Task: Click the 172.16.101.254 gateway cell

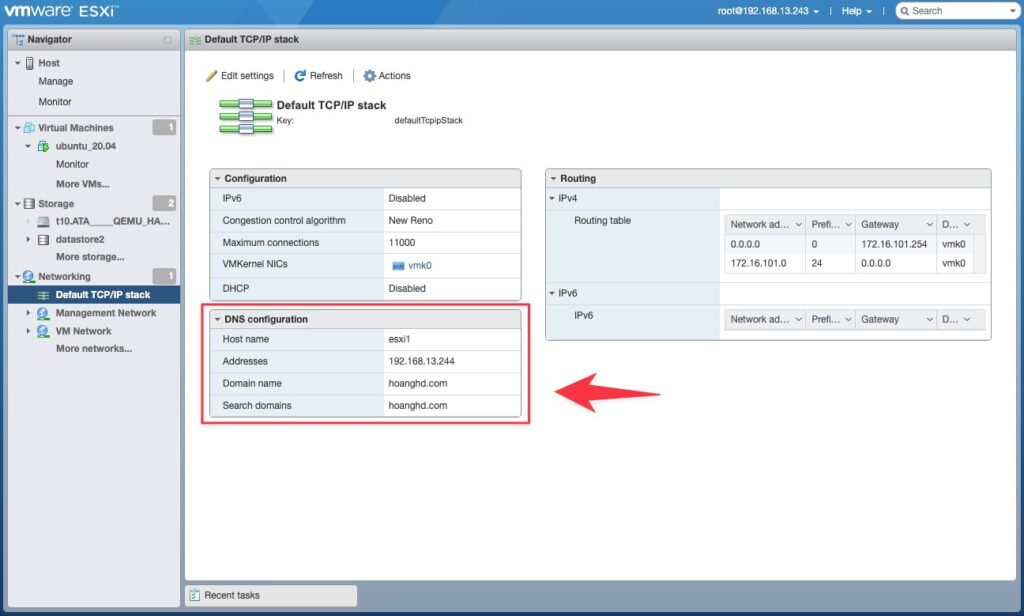Action: 894,244
